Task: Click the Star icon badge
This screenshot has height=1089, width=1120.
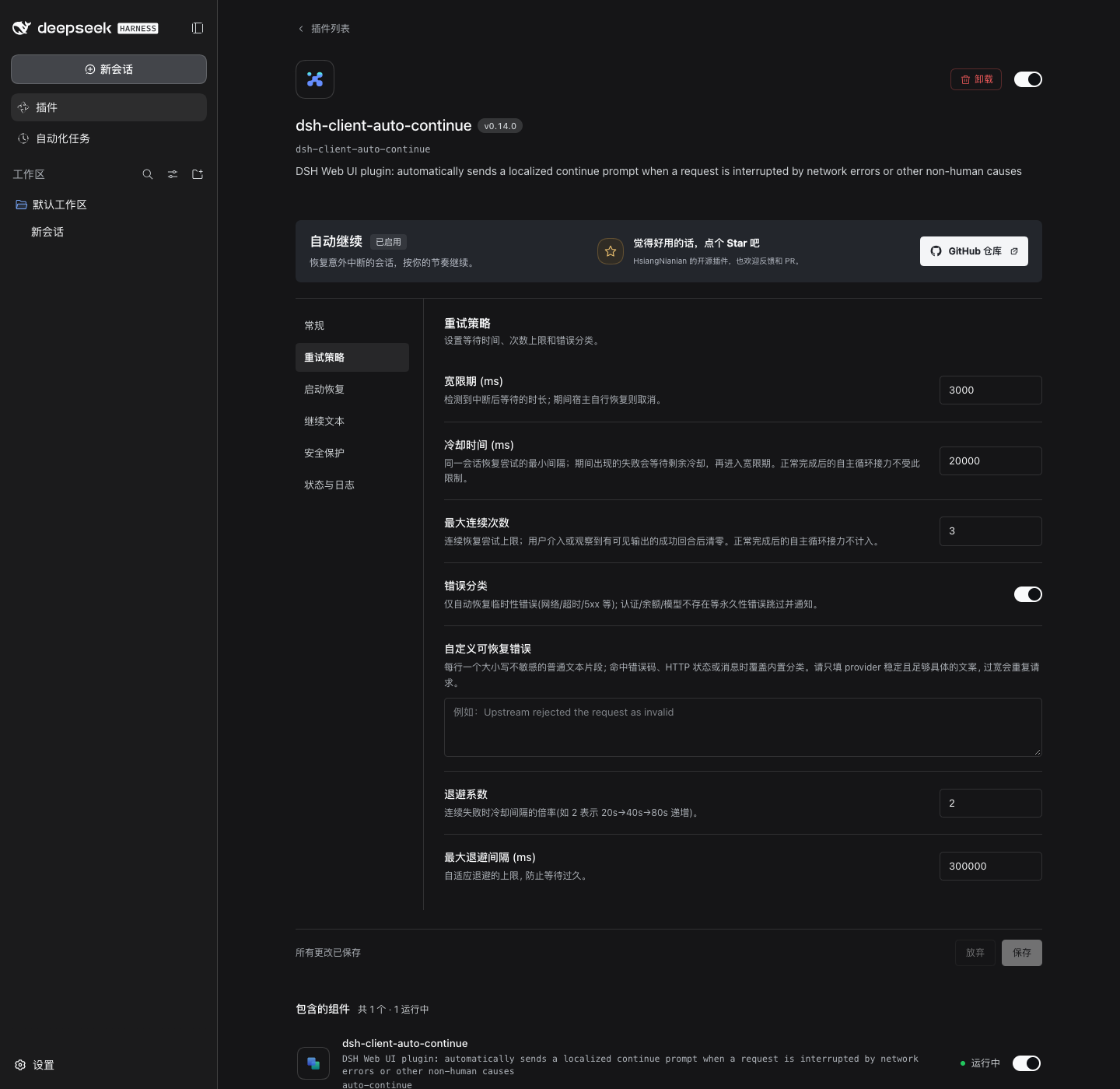Action: pyautogui.click(x=611, y=251)
